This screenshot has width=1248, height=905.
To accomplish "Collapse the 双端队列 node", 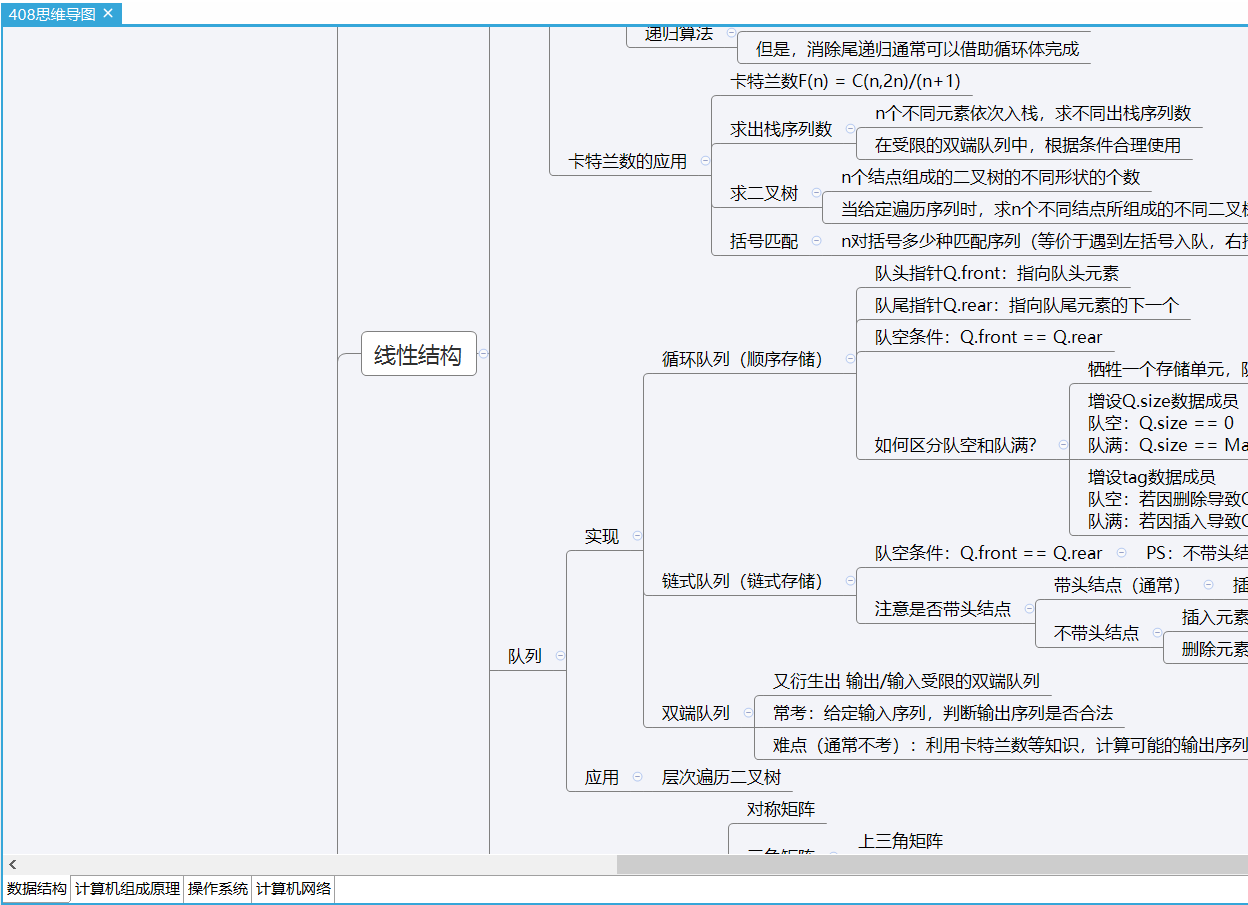I will click(747, 713).
